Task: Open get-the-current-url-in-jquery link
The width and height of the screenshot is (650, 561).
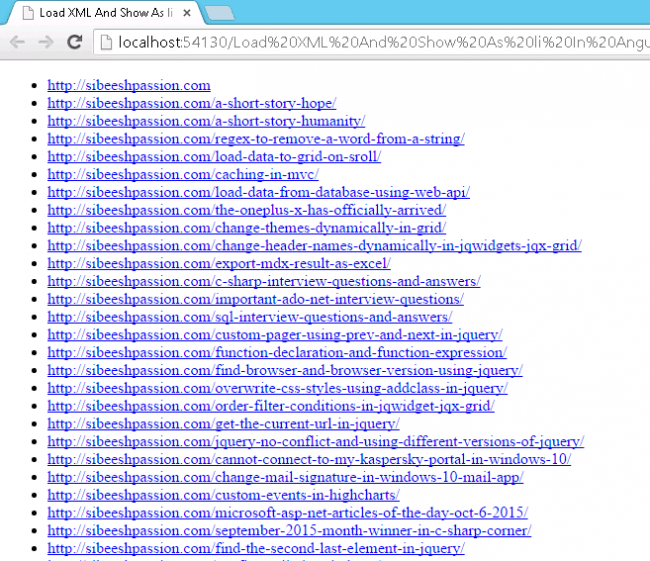Action: point(223,424)
